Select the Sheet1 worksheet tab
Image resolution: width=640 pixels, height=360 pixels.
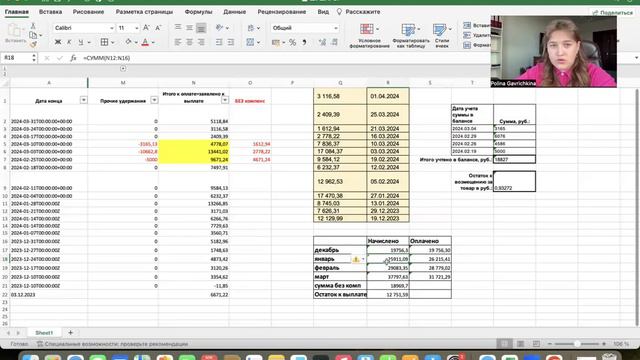point(44,333)
